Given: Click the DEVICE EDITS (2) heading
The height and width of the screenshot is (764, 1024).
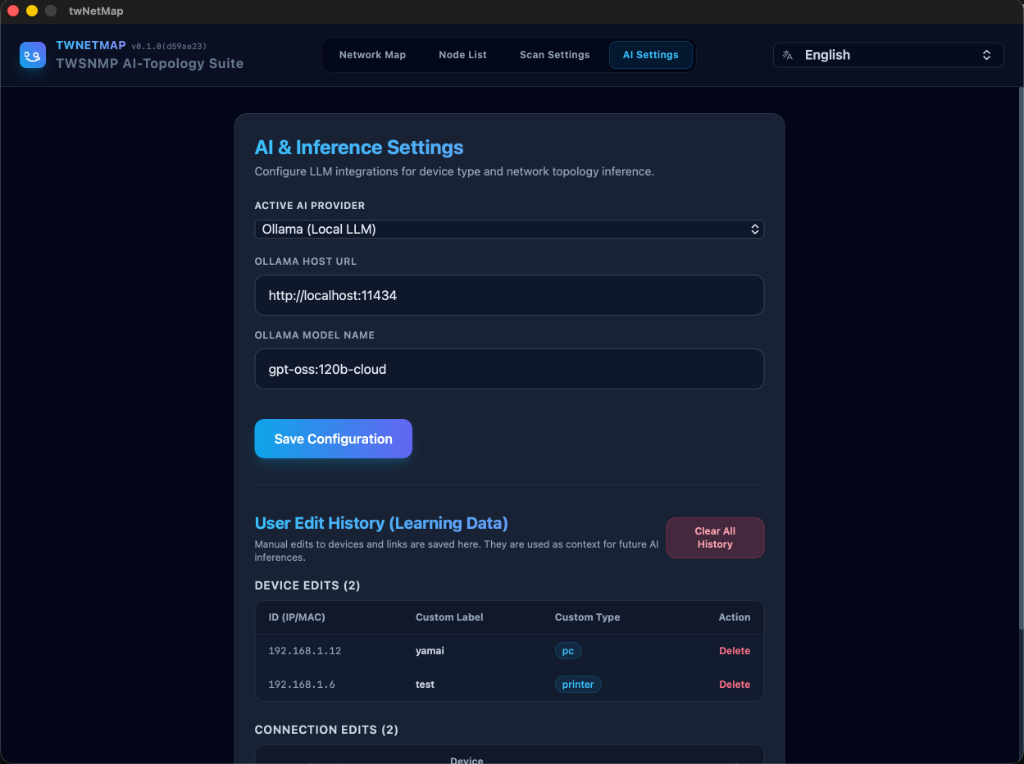Looking at the screenshot, I should pos(307,585).
